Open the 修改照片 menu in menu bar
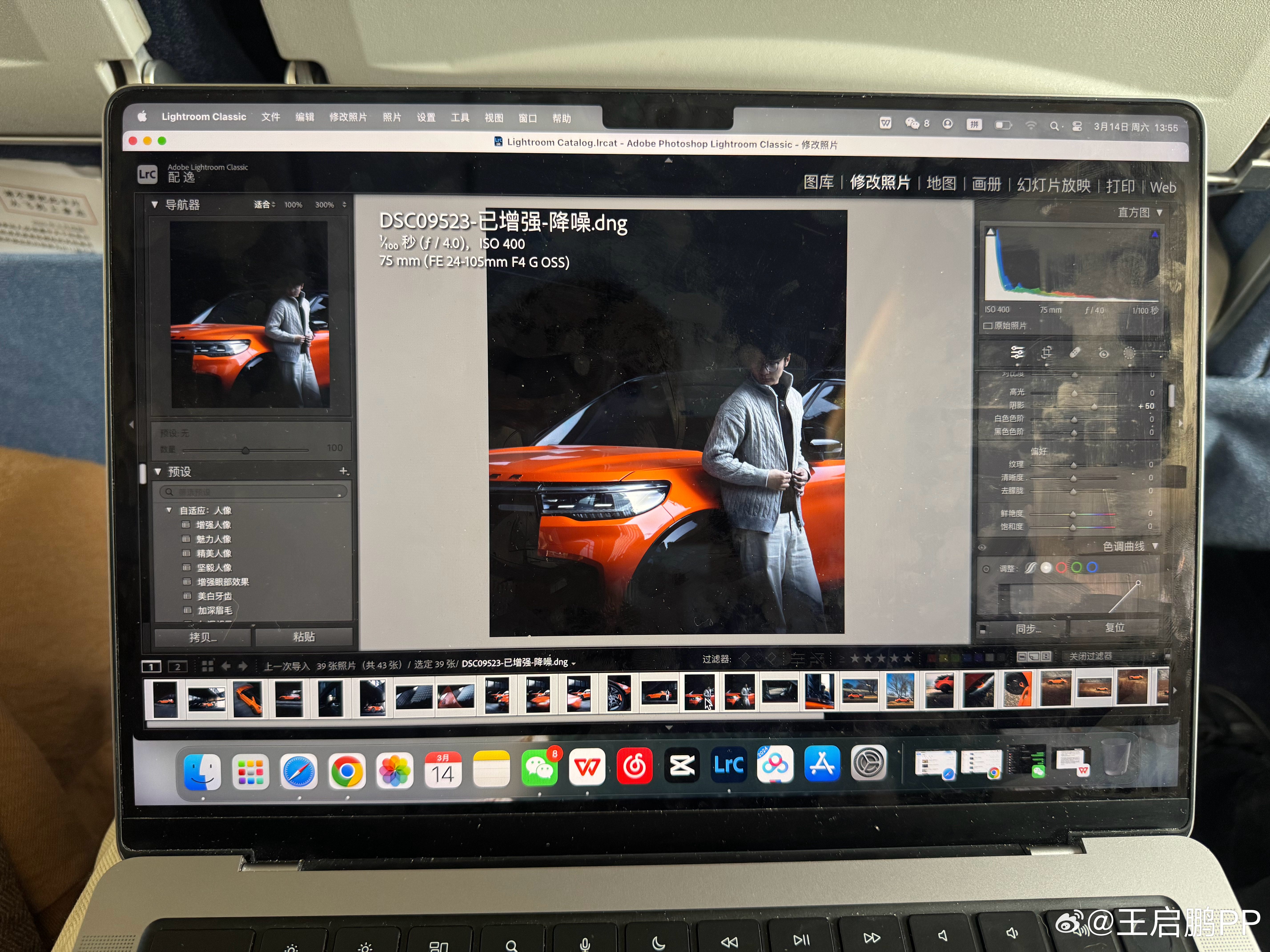Viewport: 1270px width, 952px height. [348, 117]
